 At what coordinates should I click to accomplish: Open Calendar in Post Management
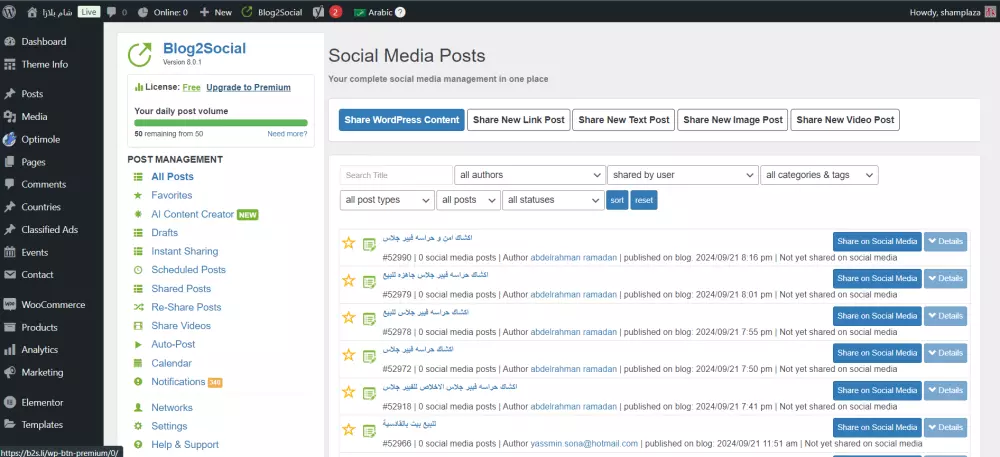tap(171, 363)
